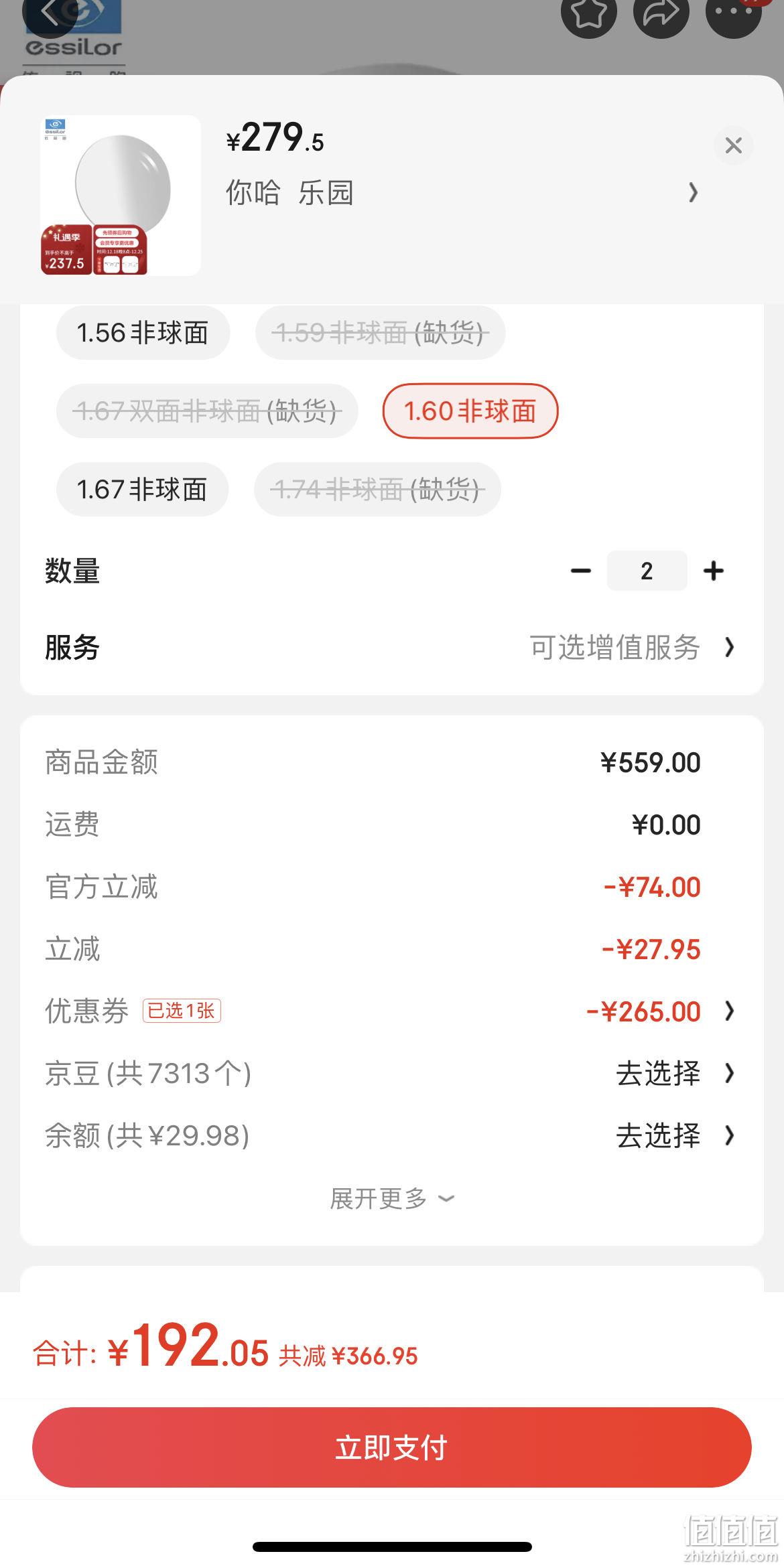784x1568 pixels.
Task: Choose 京豆 去选择 option
Action: pyautogui.click(x=675, y=1074)
